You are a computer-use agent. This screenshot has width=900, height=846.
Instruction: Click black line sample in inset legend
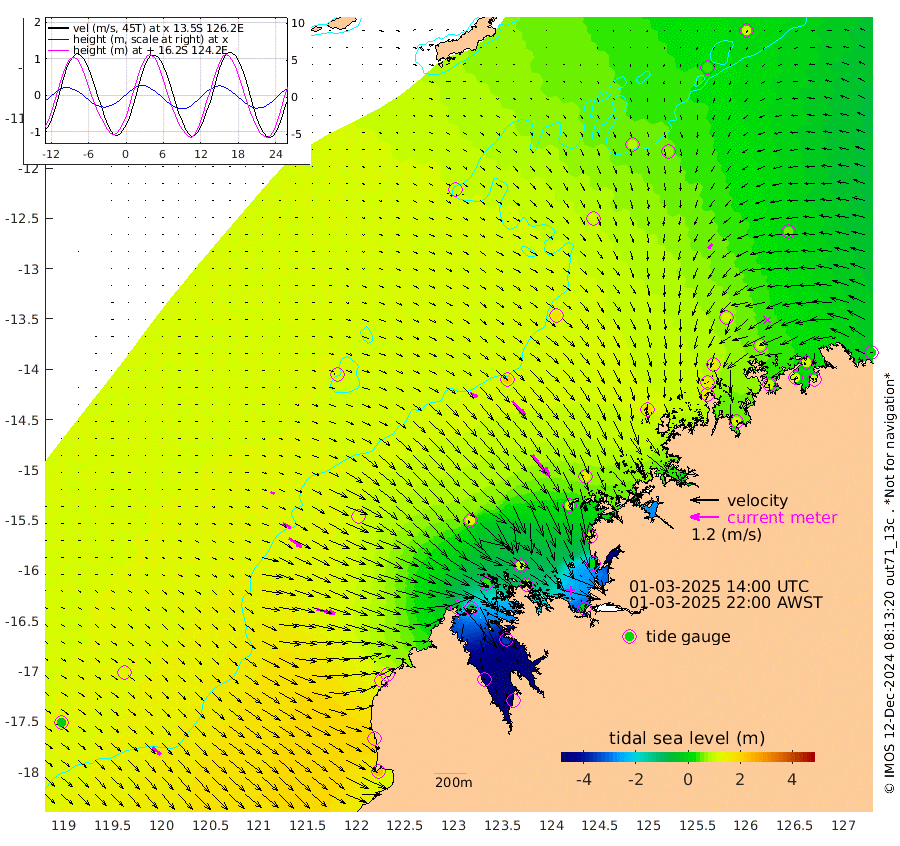coord(58,28)
